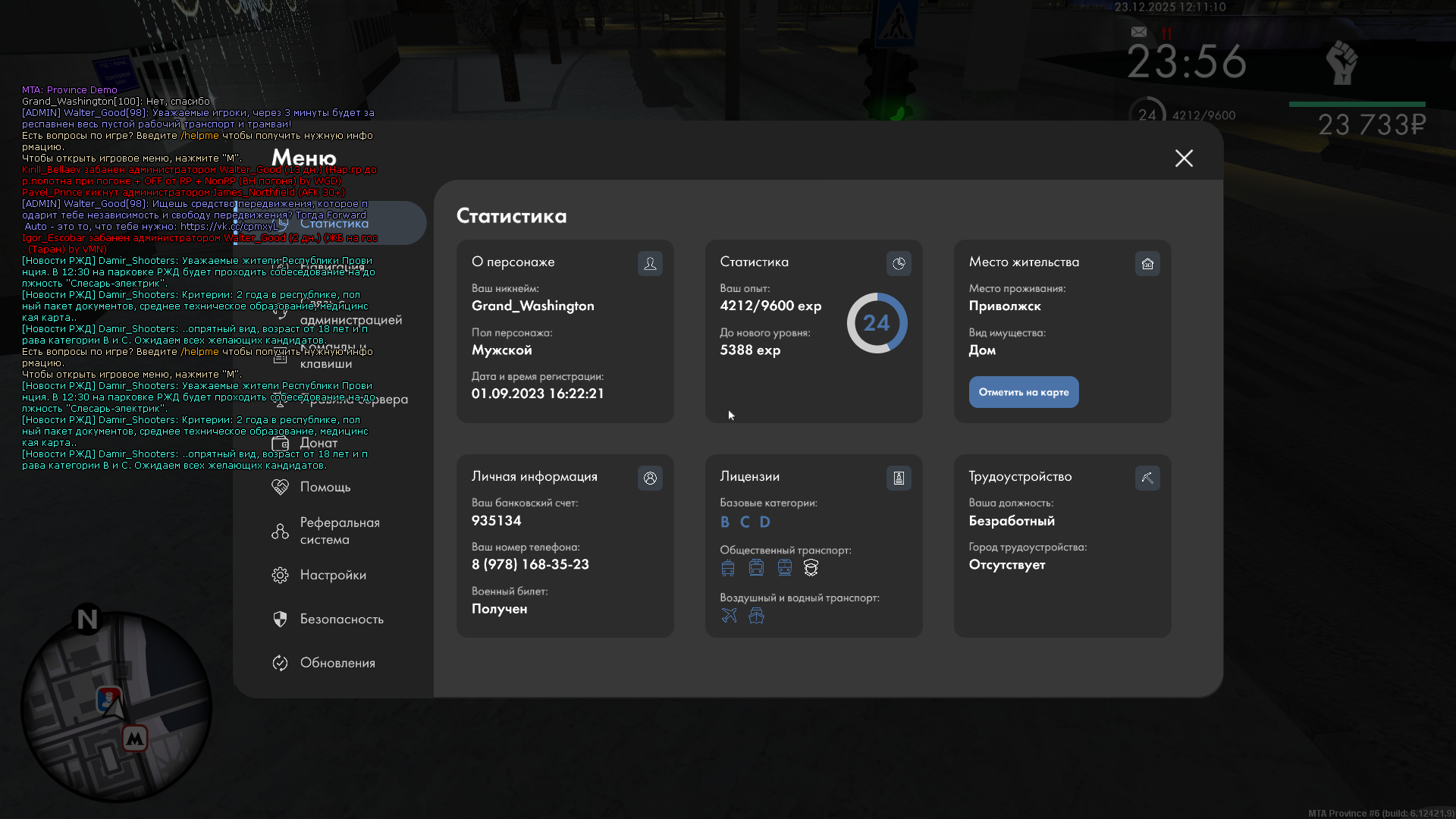Open the Донат menu section
Image resolution: width=1456 pixels, height=819 pixels.
pos(318,443)
